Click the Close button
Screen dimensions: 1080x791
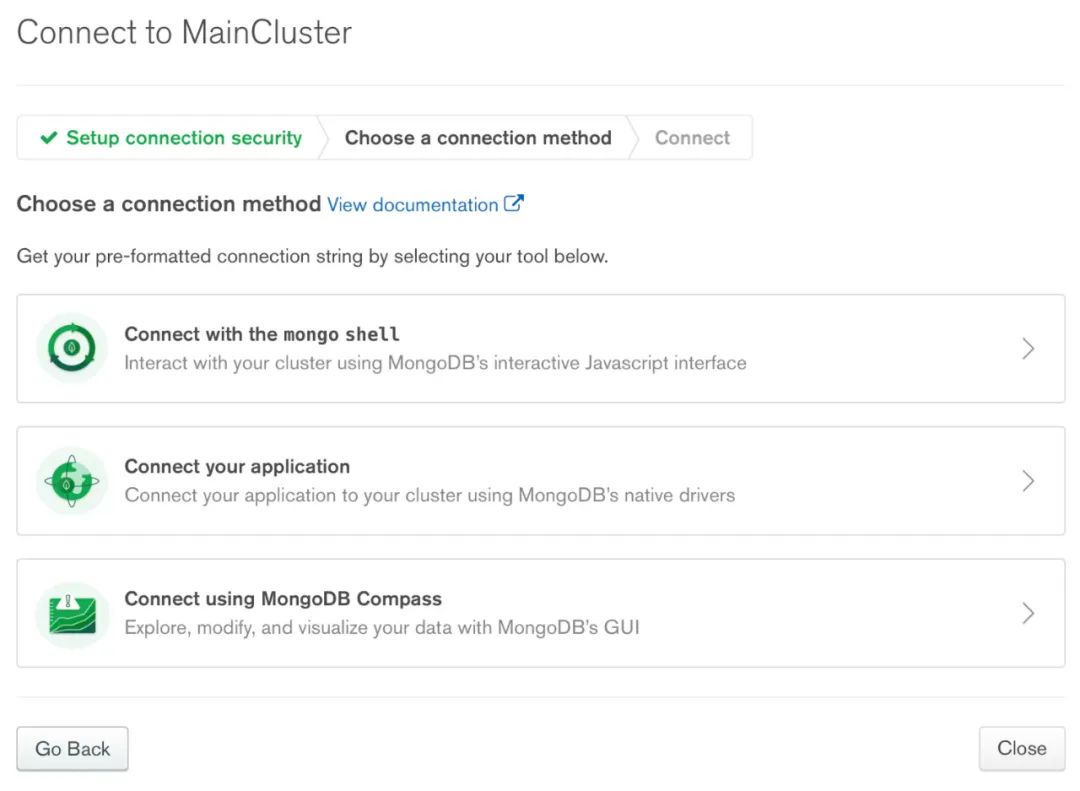(x=1022, y=748)
